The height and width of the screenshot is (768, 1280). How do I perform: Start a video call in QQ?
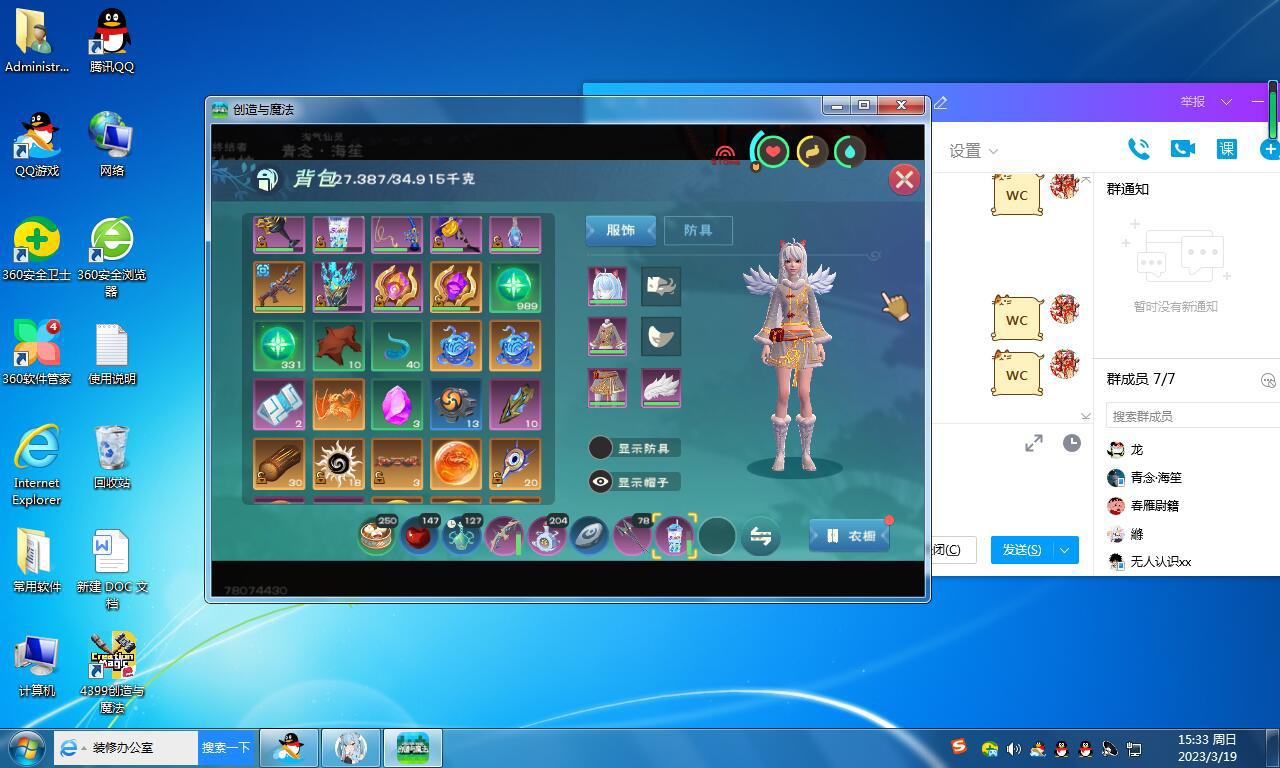(1183, 149)
